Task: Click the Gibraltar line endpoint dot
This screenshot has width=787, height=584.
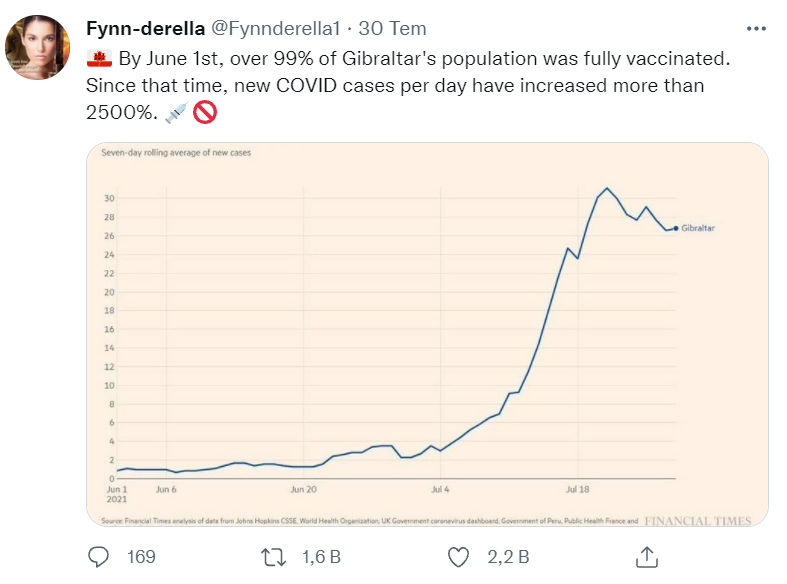Action: tap(676, 228)
